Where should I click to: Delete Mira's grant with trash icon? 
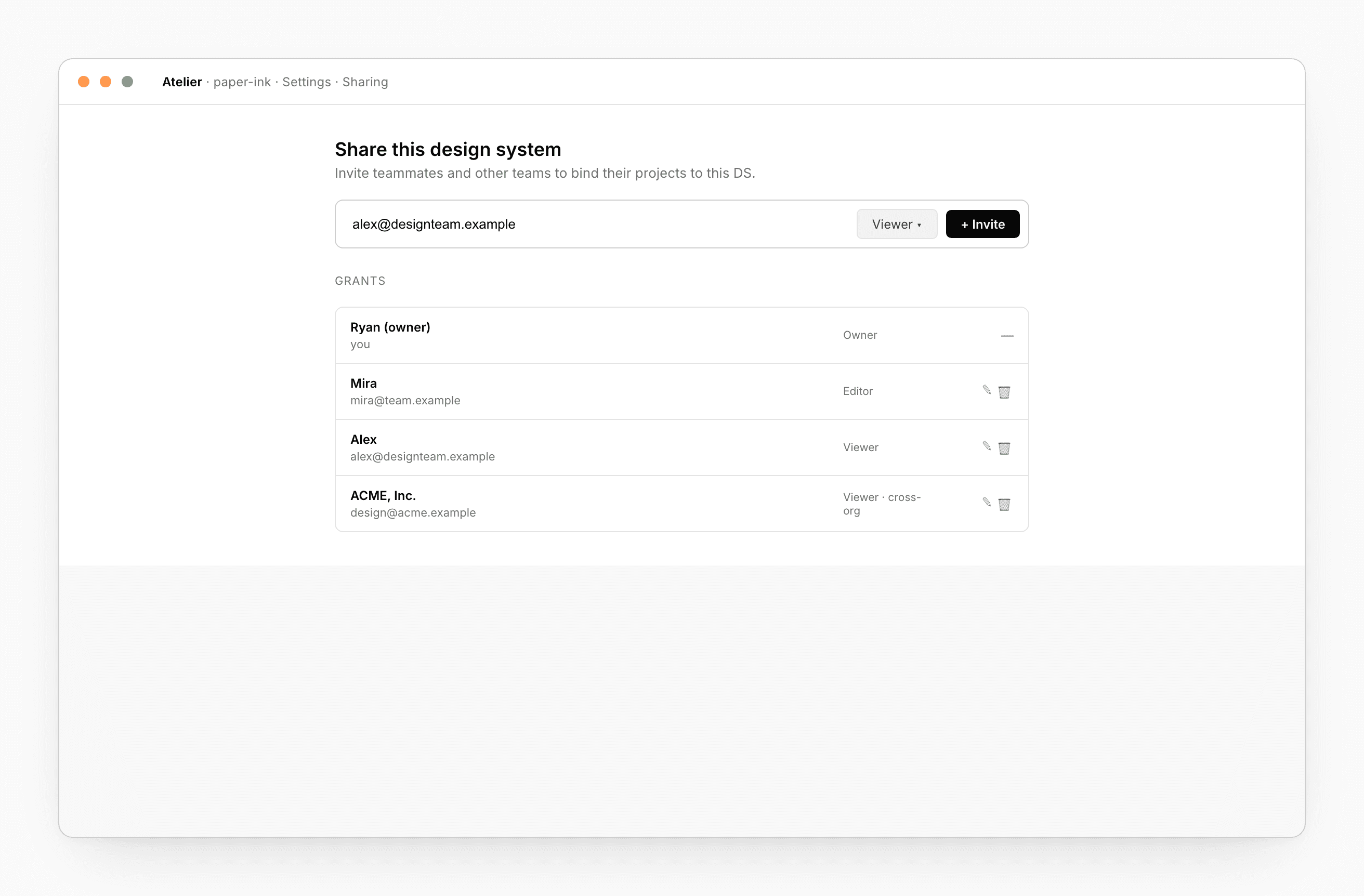point(1004,392)
